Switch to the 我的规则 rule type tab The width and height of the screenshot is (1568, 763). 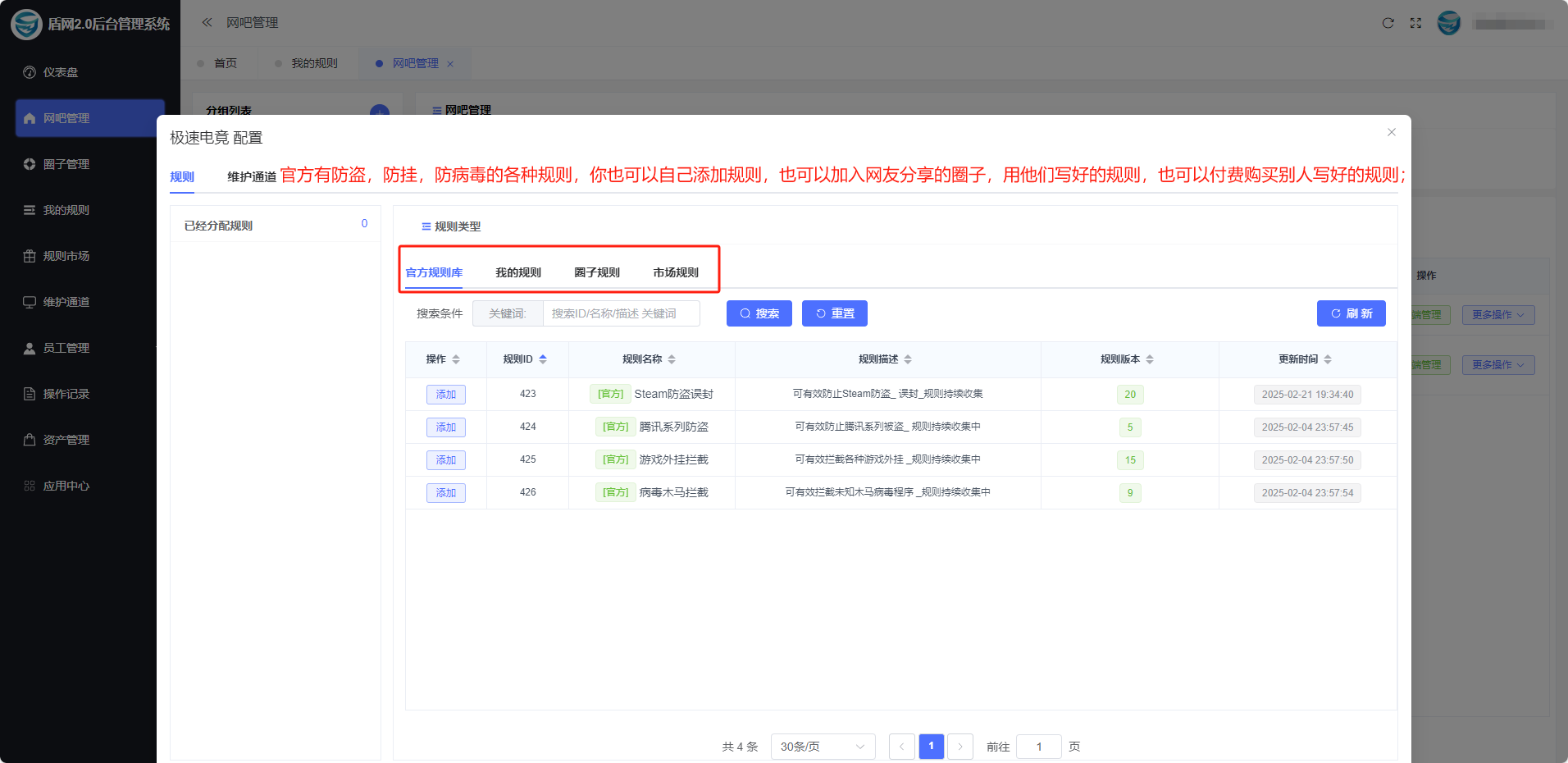tap(518, 272)
